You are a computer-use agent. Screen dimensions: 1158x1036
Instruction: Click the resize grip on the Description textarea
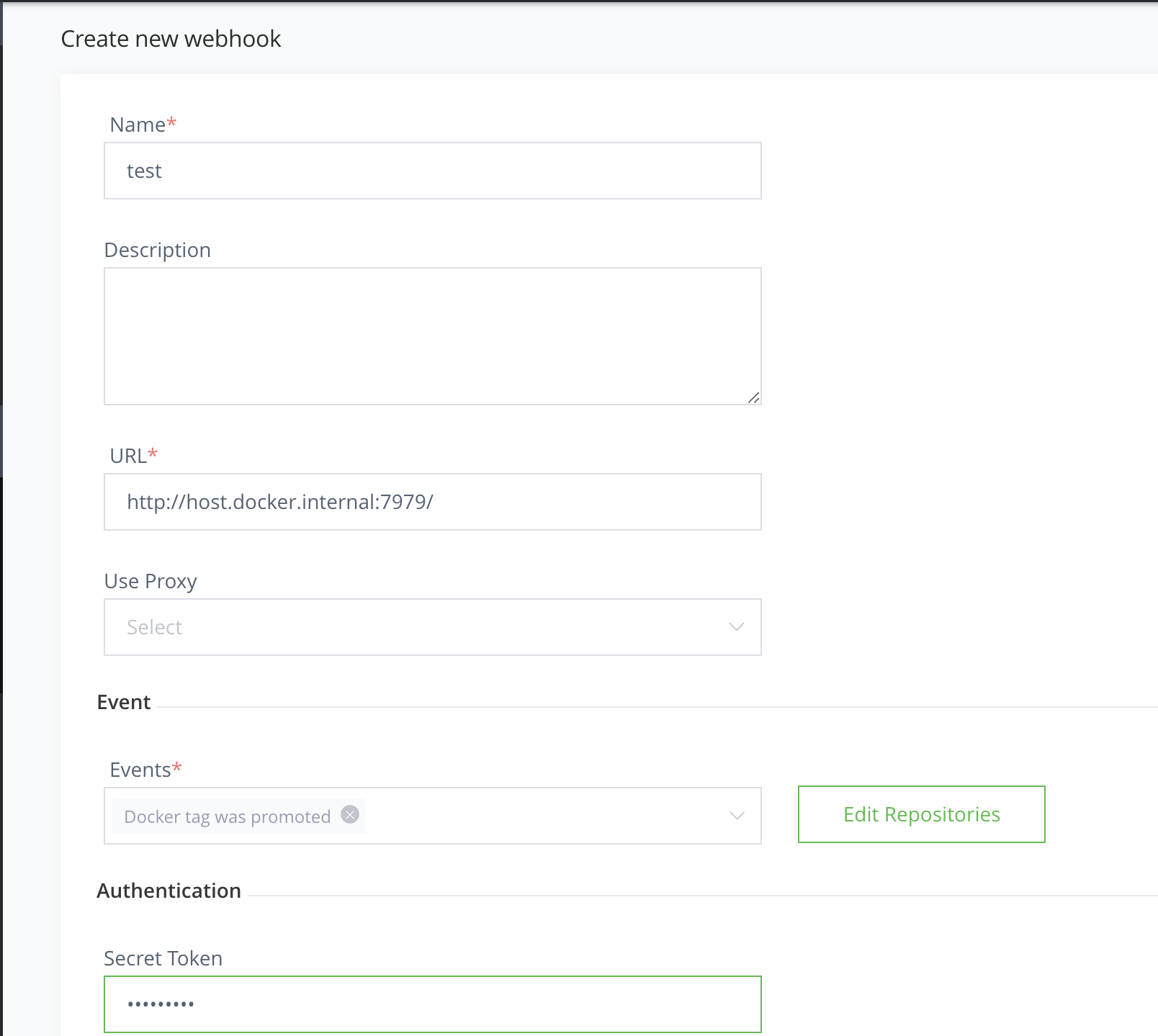[755, 397]
